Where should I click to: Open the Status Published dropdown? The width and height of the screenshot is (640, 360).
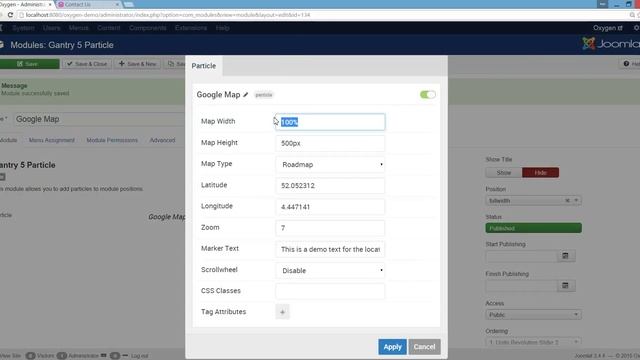tap(533, 228)
